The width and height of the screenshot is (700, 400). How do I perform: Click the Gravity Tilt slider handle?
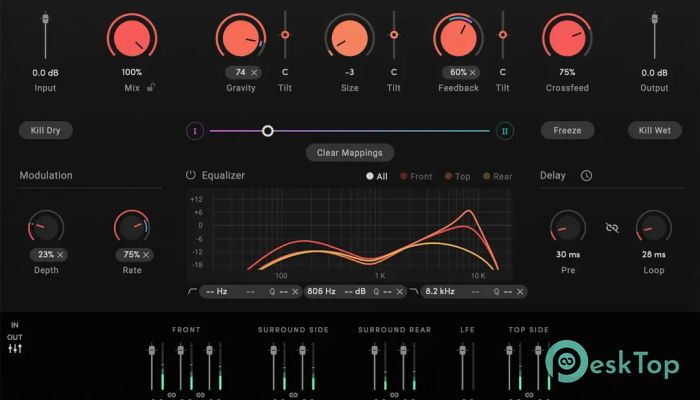click(285, 35)
